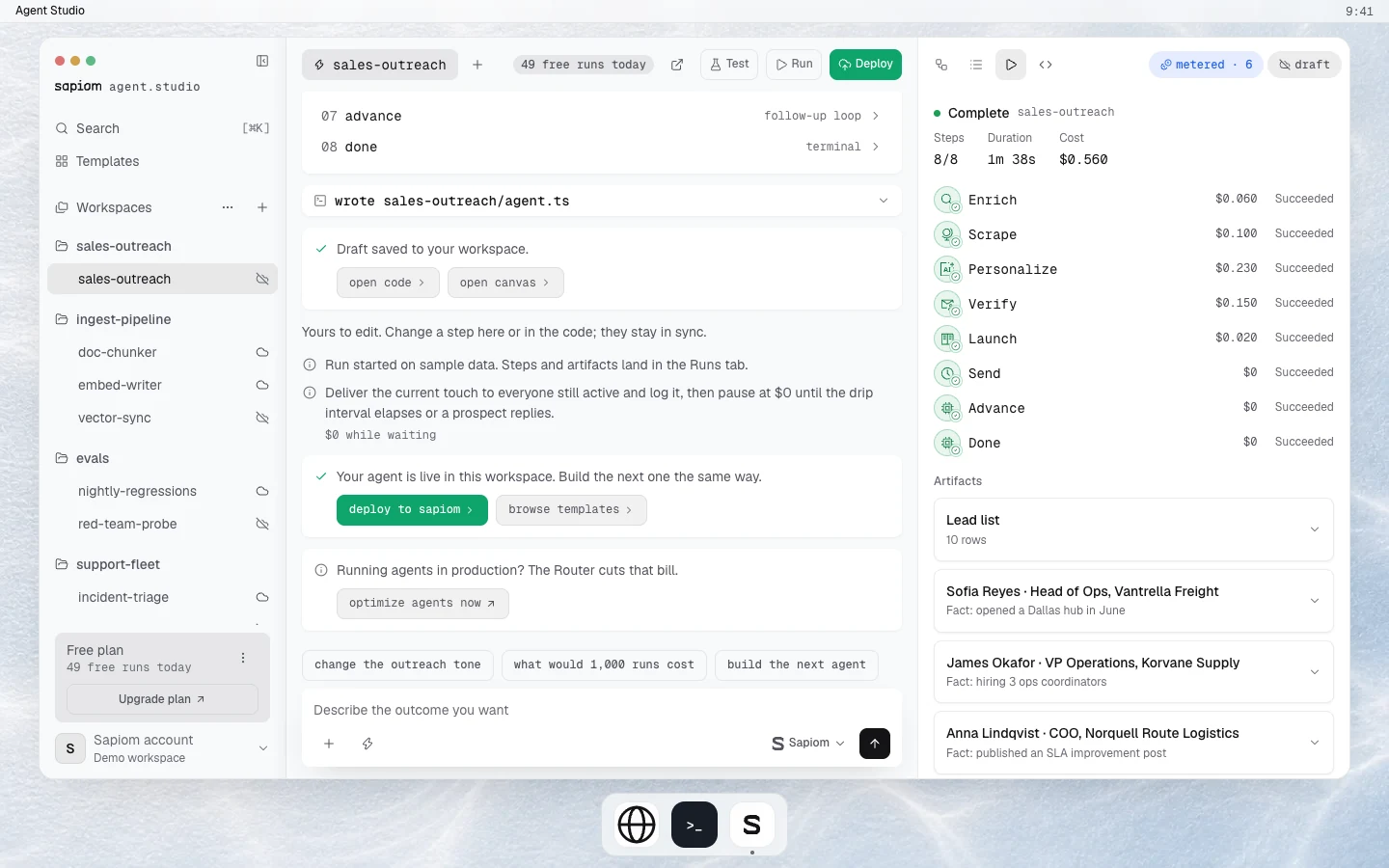Show the code view brackets icon
The height and width of the screenshot is (868, 1389).
(1046, 65)
